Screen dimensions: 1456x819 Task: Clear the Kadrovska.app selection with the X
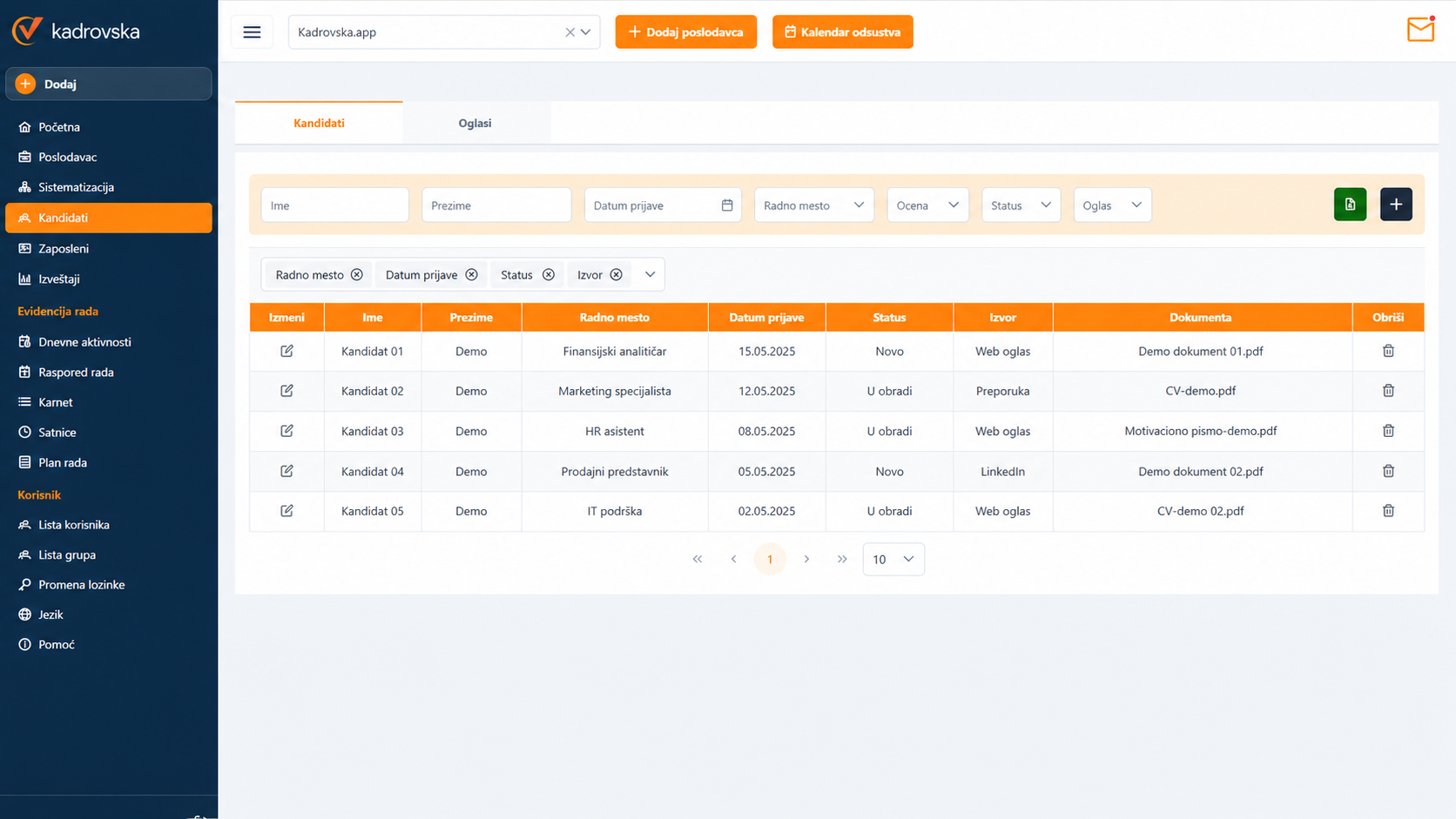click(x=570, y=32)
